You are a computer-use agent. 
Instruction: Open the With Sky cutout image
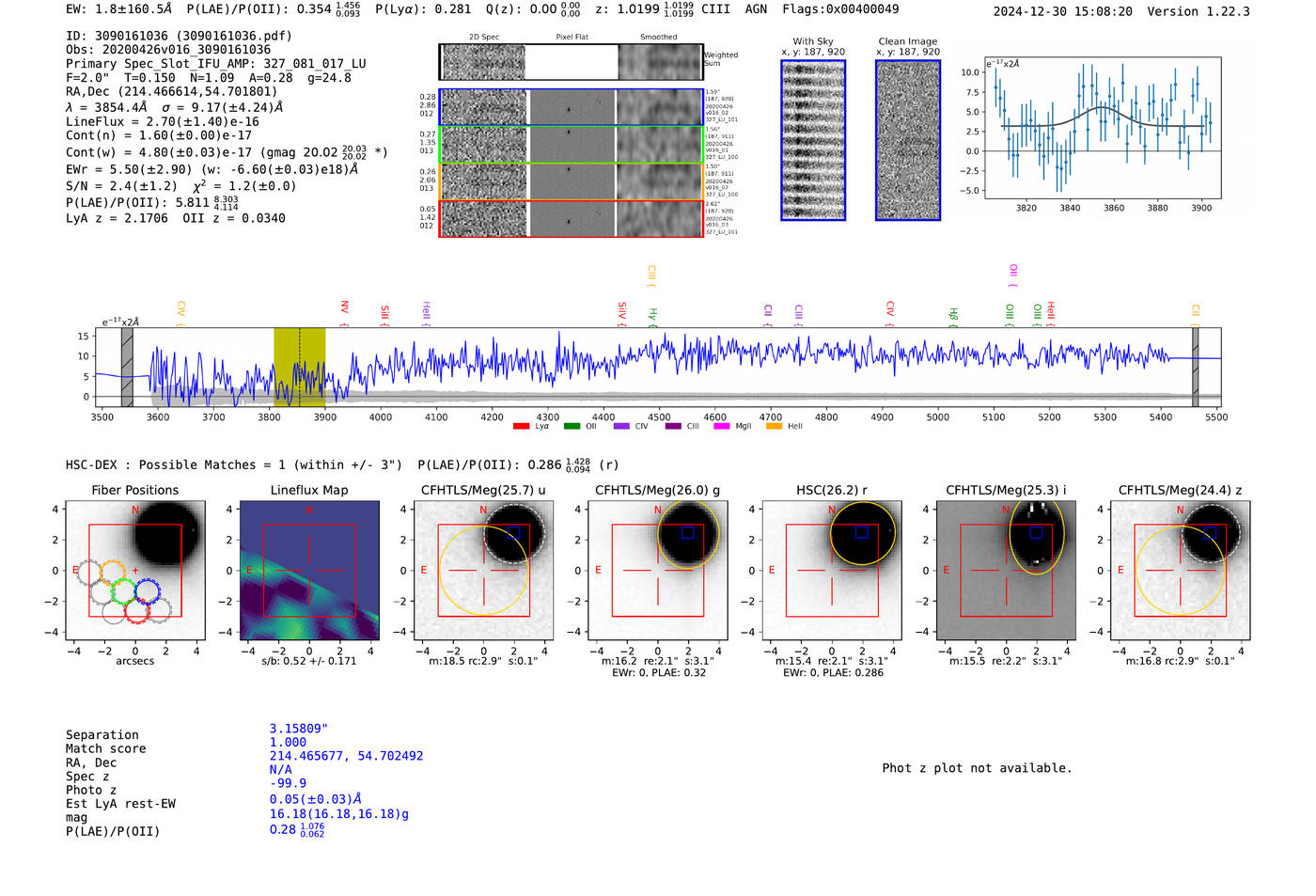pyautogui.click(x=813, y=141)
